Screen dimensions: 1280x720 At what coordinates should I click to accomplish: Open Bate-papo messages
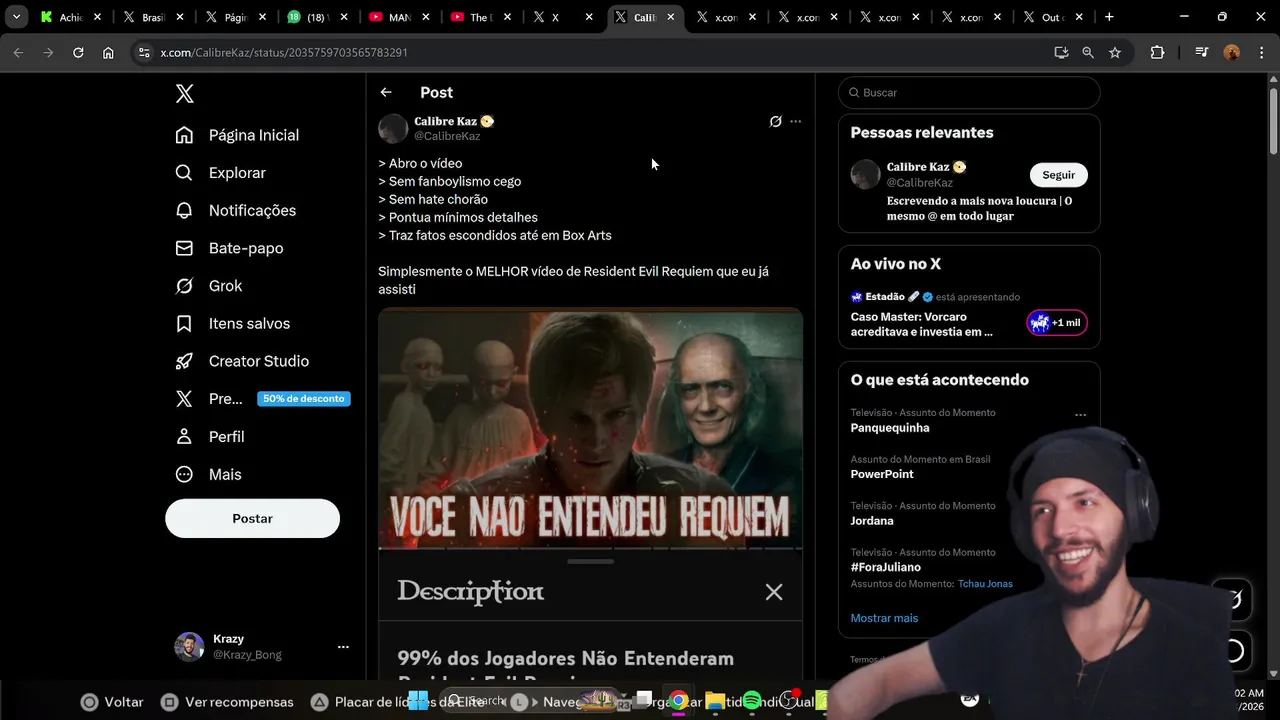coord(229,248)
